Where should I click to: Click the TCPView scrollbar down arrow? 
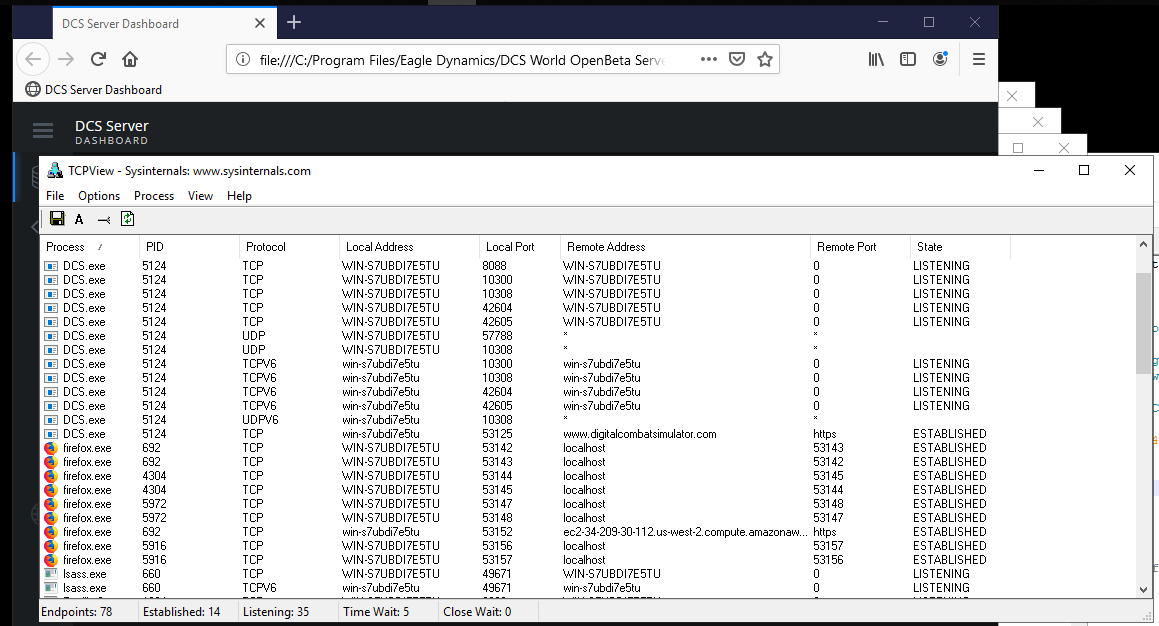pyautogui.click(x=1143, y=590)
